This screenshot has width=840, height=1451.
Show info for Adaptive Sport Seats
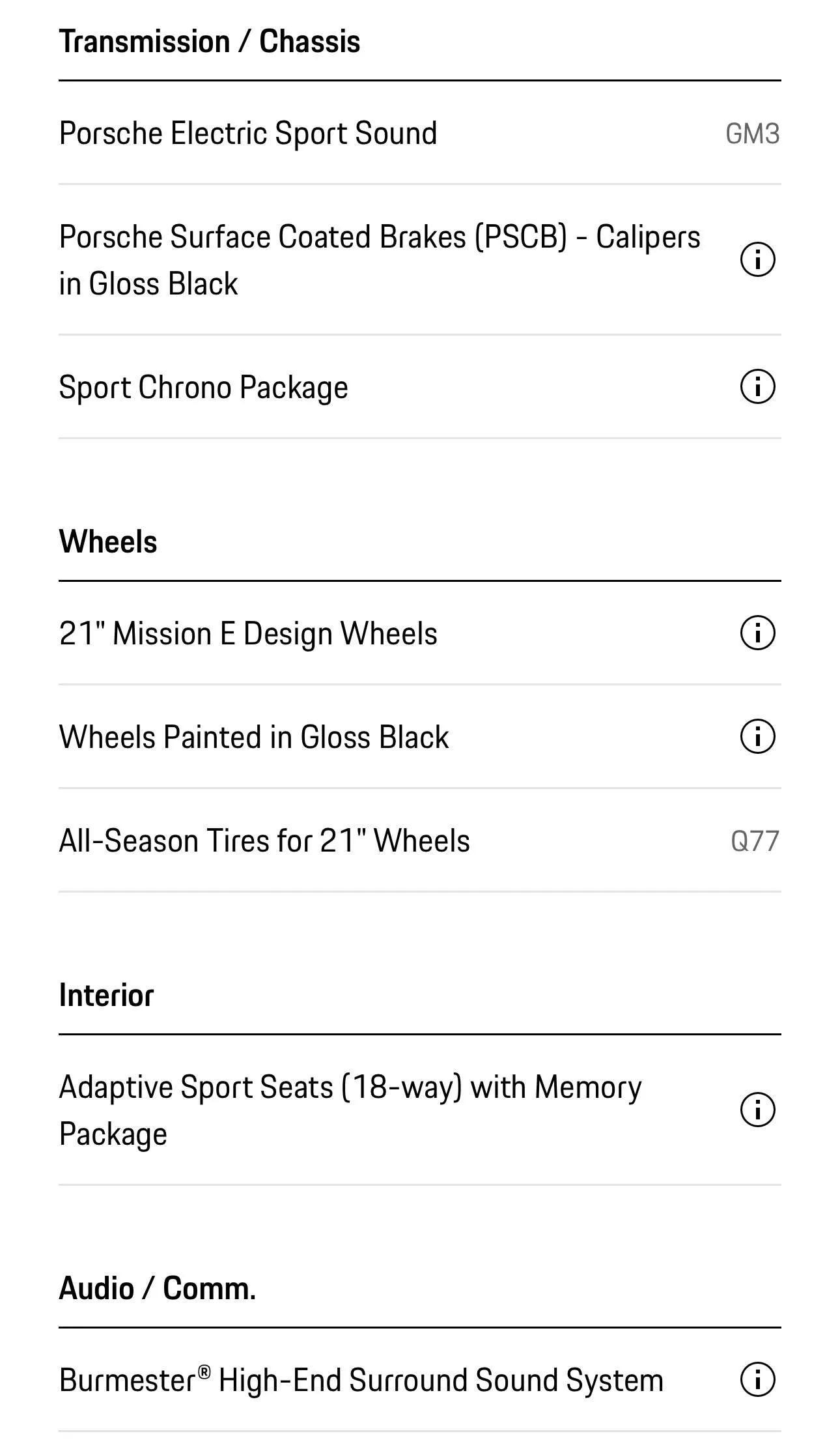point(758,1110)
